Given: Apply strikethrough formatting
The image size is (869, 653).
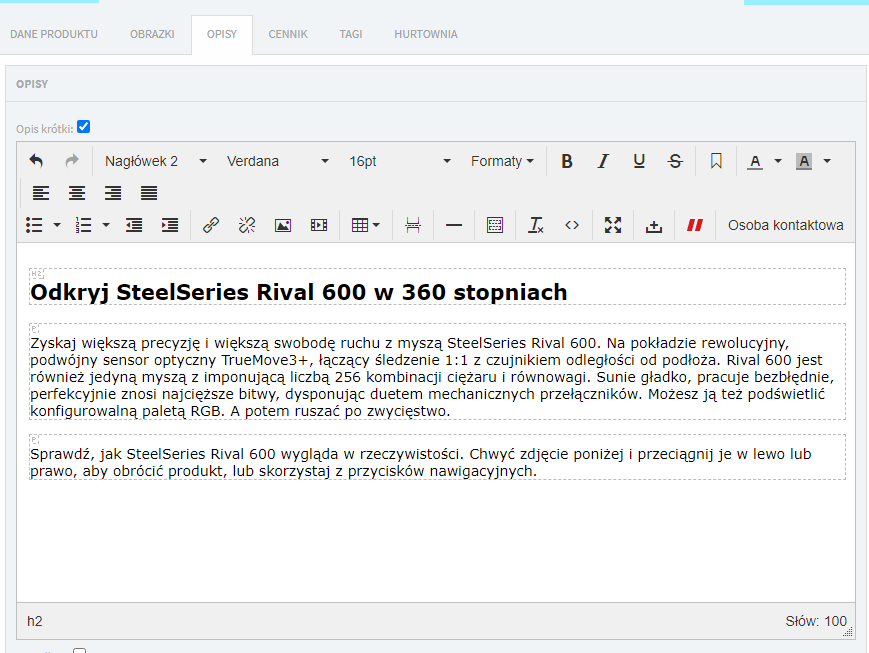Looking at the screenshot, I should (x=675, y=161).
